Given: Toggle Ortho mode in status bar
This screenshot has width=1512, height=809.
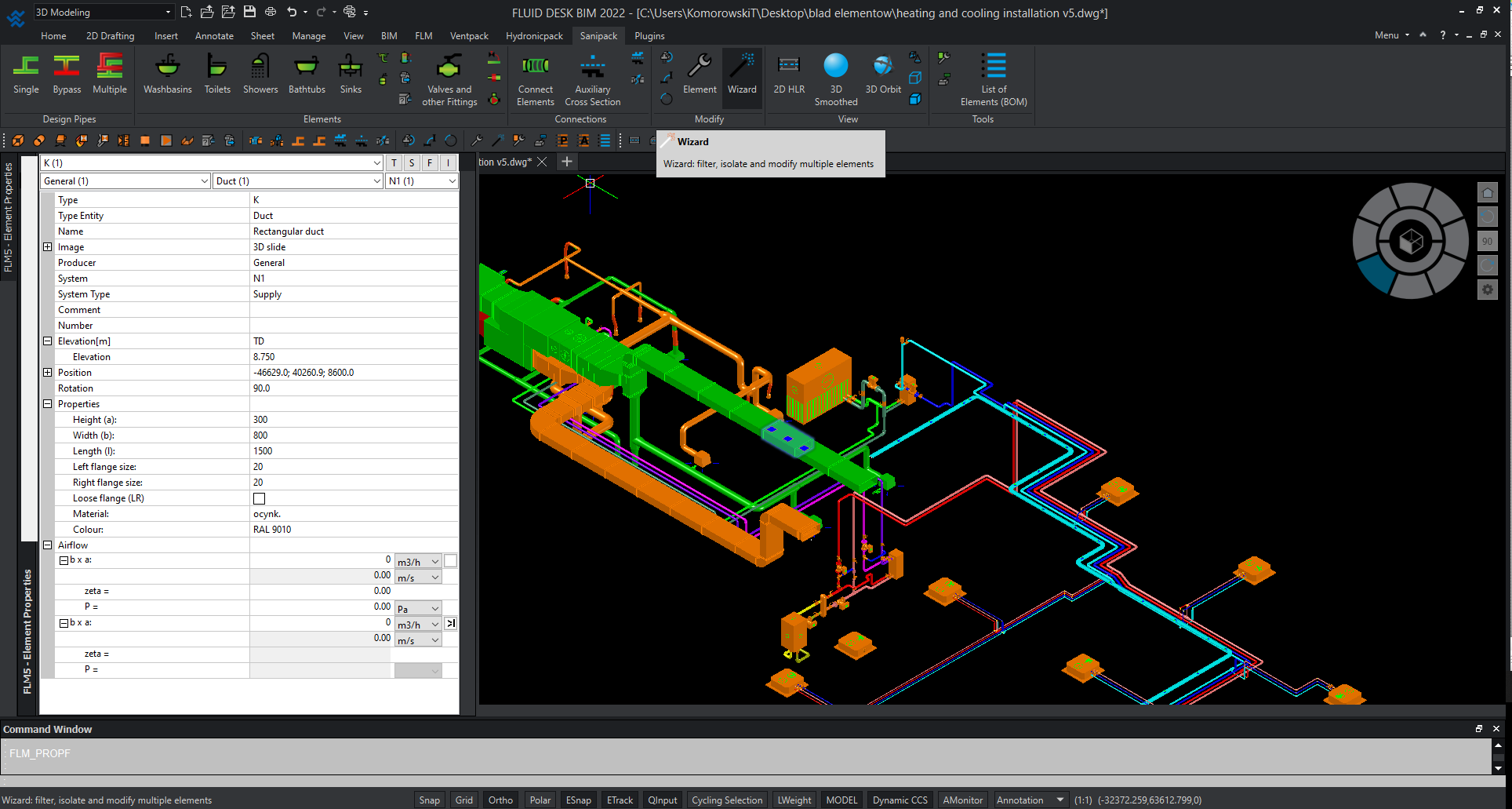Looking at the screenshot, I should pyautogui.click(x=500, y=800).
